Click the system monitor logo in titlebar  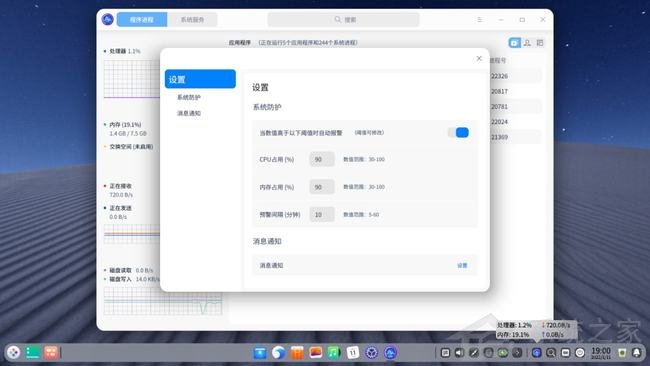(108, 19)
